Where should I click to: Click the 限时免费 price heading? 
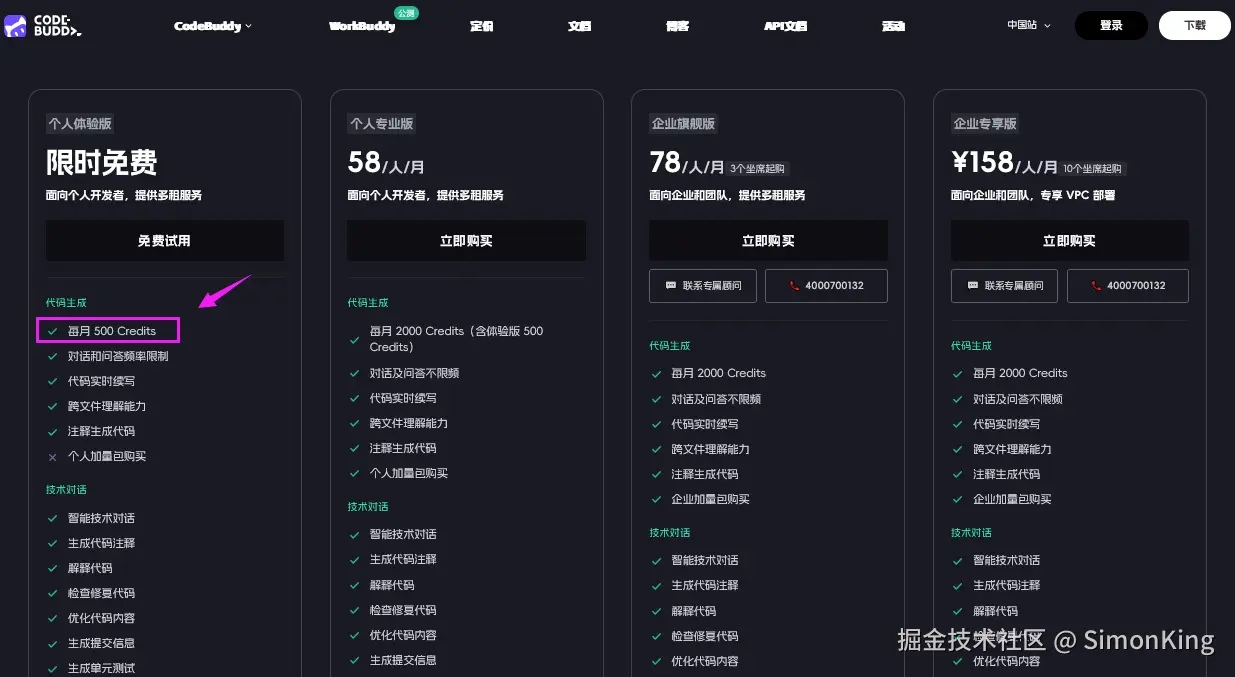click(102, 162)
